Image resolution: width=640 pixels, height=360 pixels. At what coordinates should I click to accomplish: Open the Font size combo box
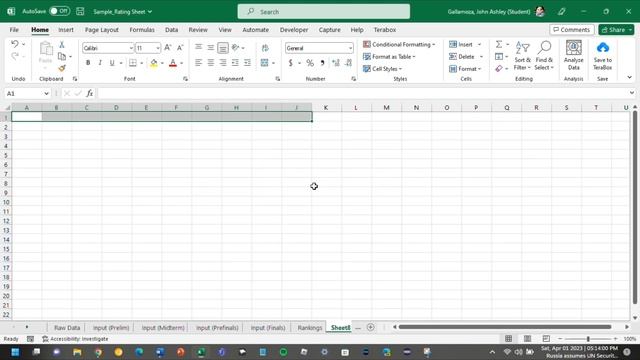(148, 48)
